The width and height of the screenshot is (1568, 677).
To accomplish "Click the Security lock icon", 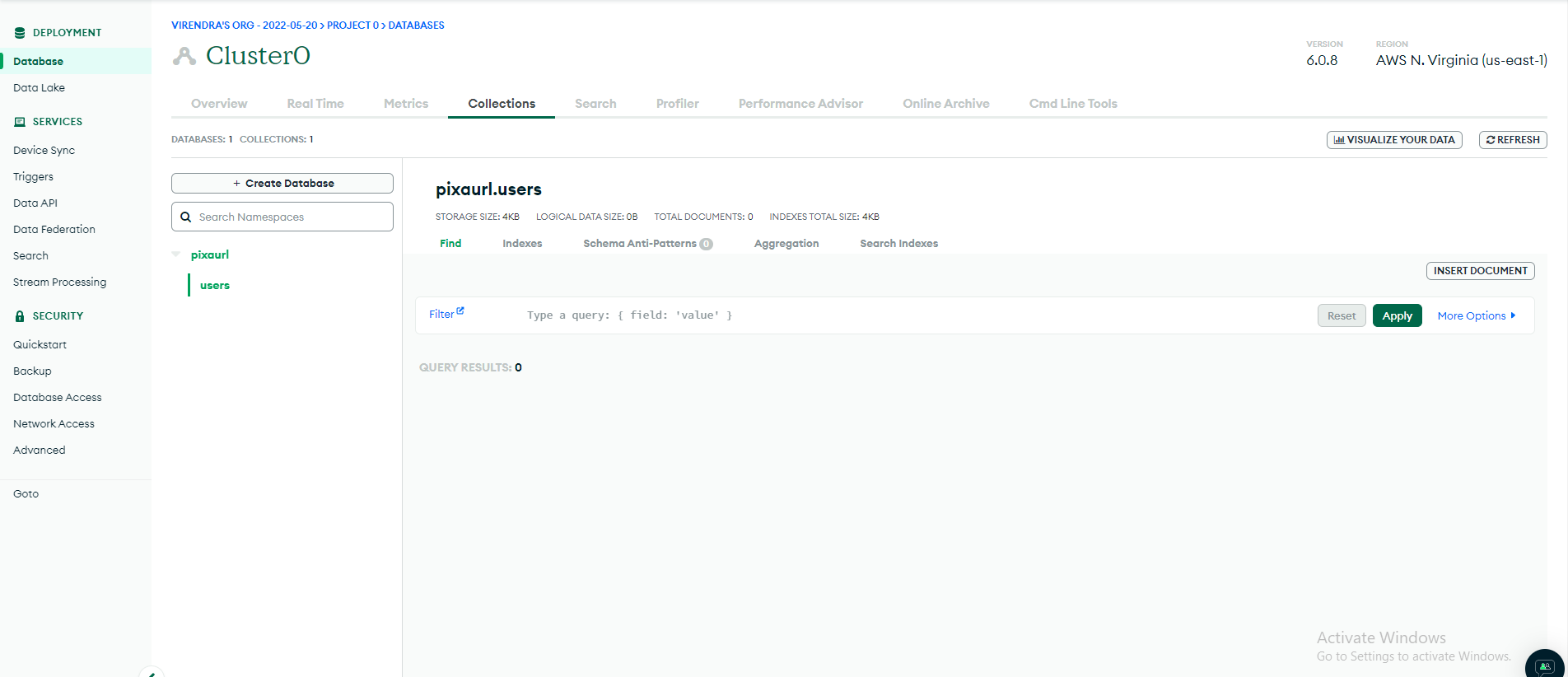I will click(20, 316).
